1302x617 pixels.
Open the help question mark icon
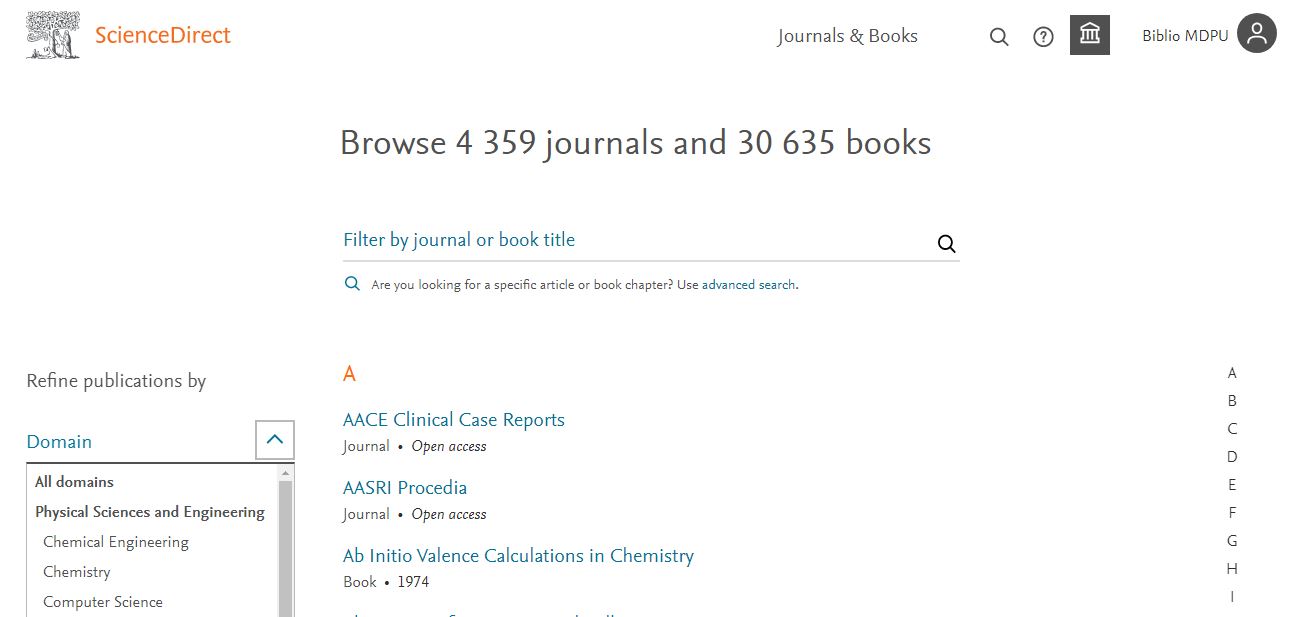tap(1043, 37)
